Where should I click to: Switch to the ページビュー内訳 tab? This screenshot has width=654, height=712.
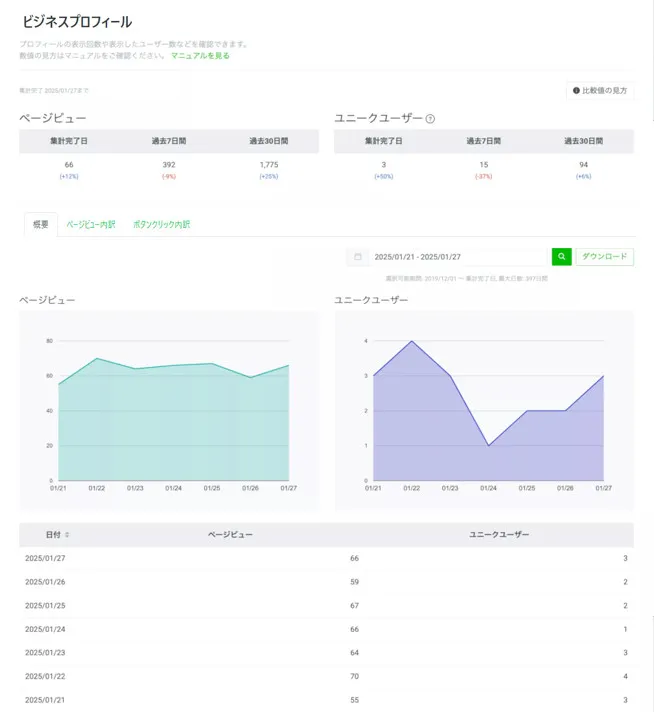91,225
